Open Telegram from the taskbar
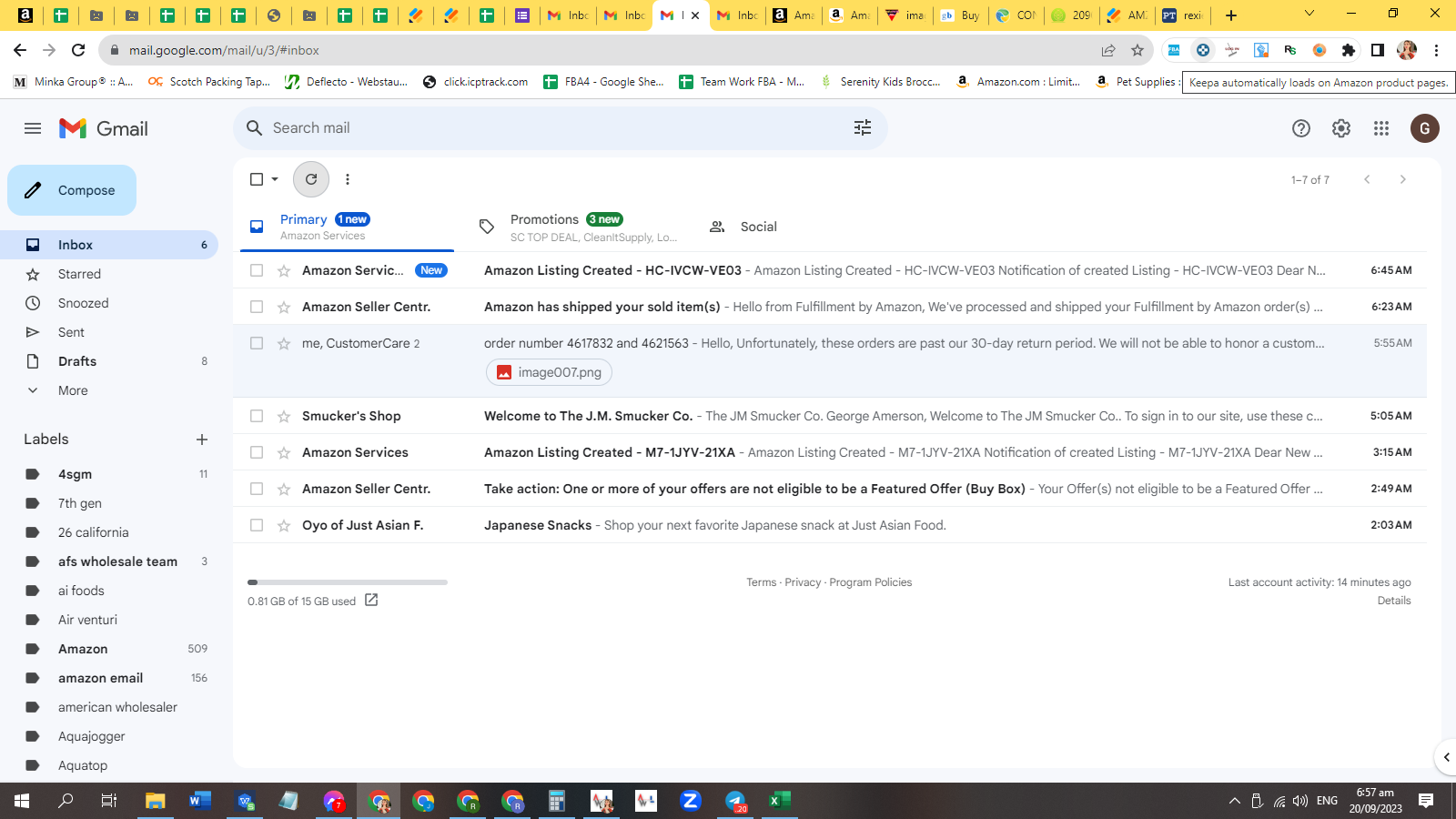This screenshot has width=1456, height=819. click(x=735, y=801)
